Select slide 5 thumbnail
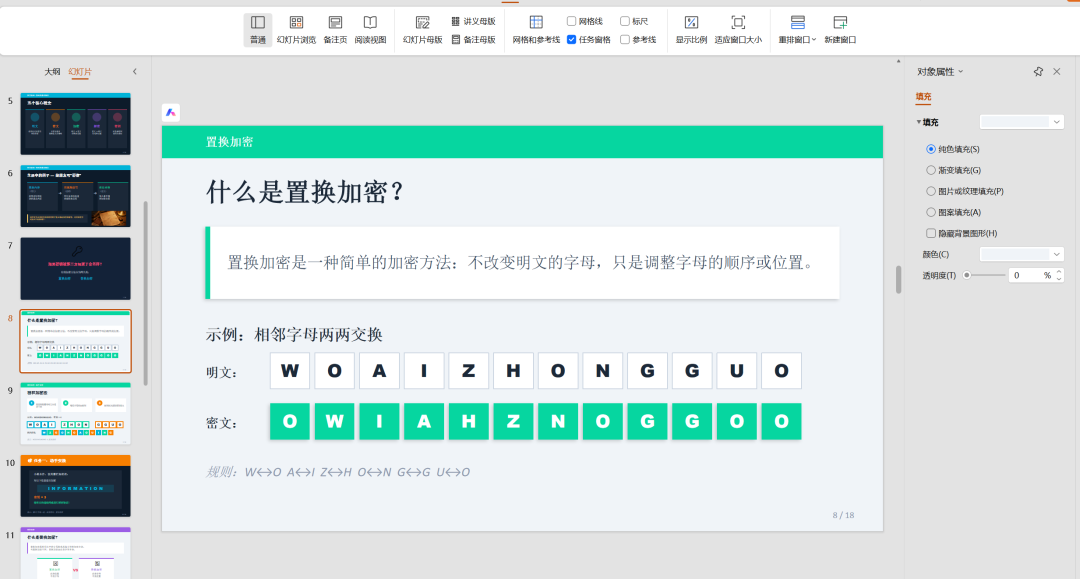 [75, 123]
